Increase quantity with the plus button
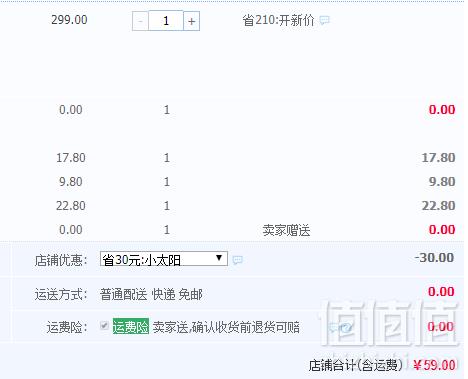This screenshot has width=468, height=379. [x=192, y=21]
